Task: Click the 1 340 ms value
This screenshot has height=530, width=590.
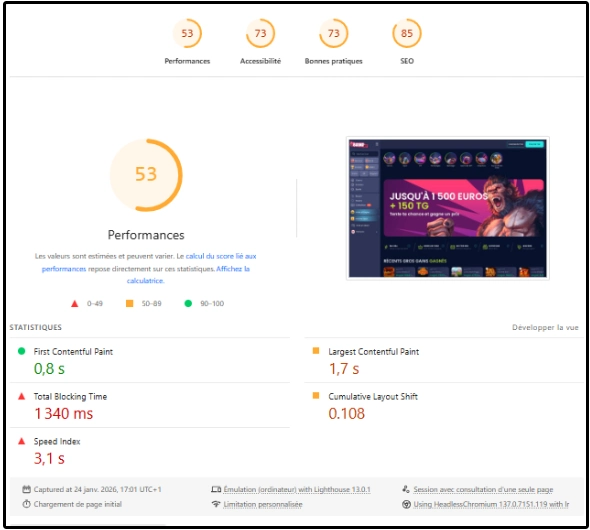Action: click(x=64, y=414)
